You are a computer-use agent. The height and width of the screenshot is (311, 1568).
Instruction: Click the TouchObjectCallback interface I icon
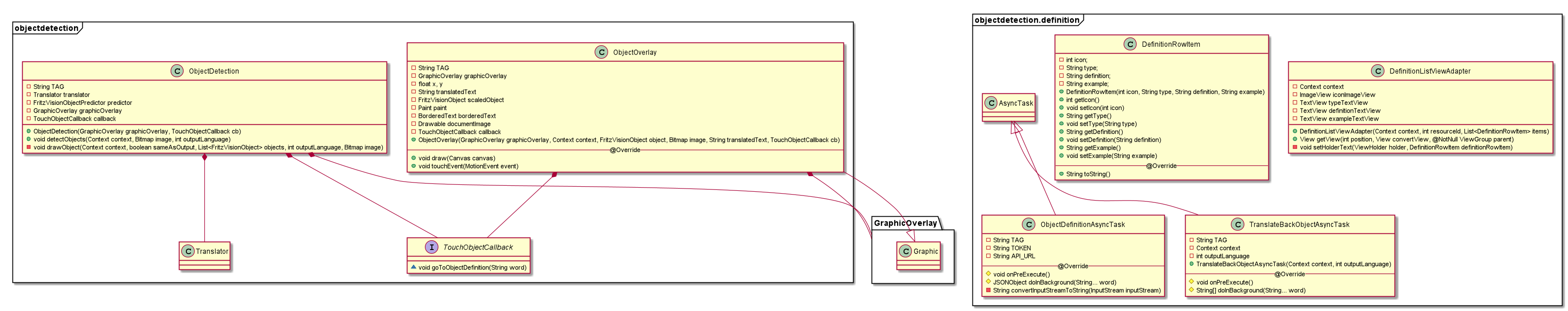click(431, 247)
